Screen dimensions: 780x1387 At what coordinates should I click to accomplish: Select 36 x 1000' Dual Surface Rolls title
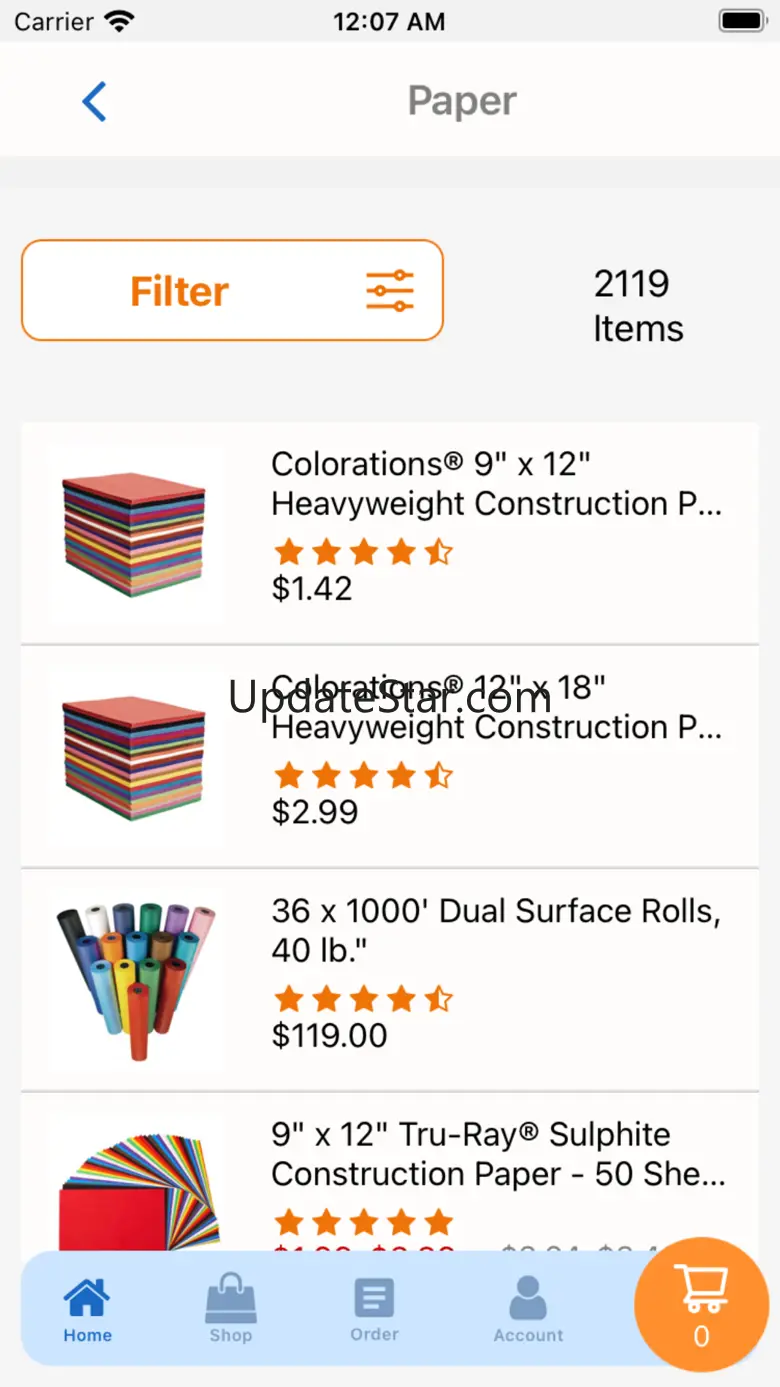pyautogui.click(x=496, y=930)
